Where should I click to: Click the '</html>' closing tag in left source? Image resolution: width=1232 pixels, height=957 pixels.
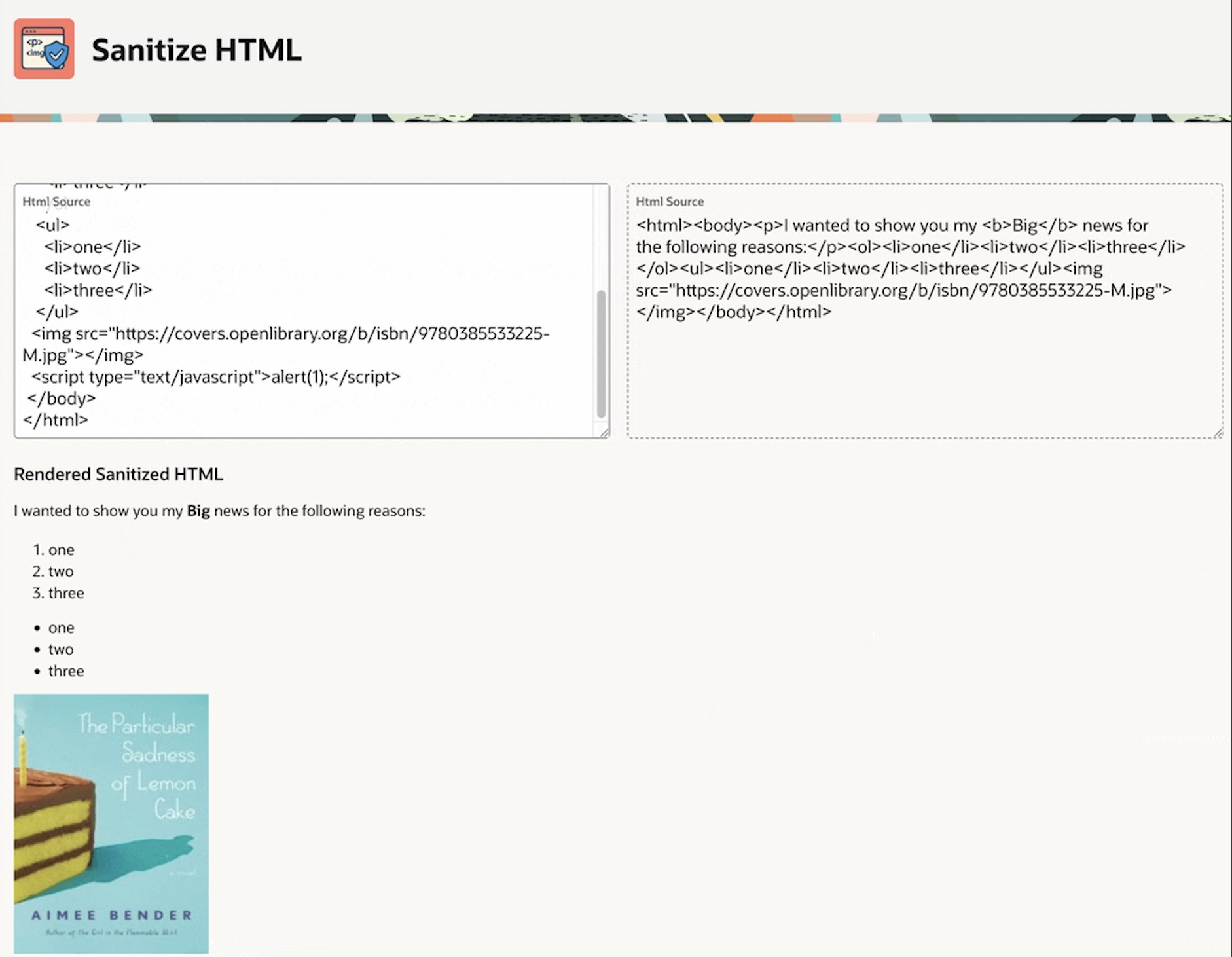click(56, 420)
